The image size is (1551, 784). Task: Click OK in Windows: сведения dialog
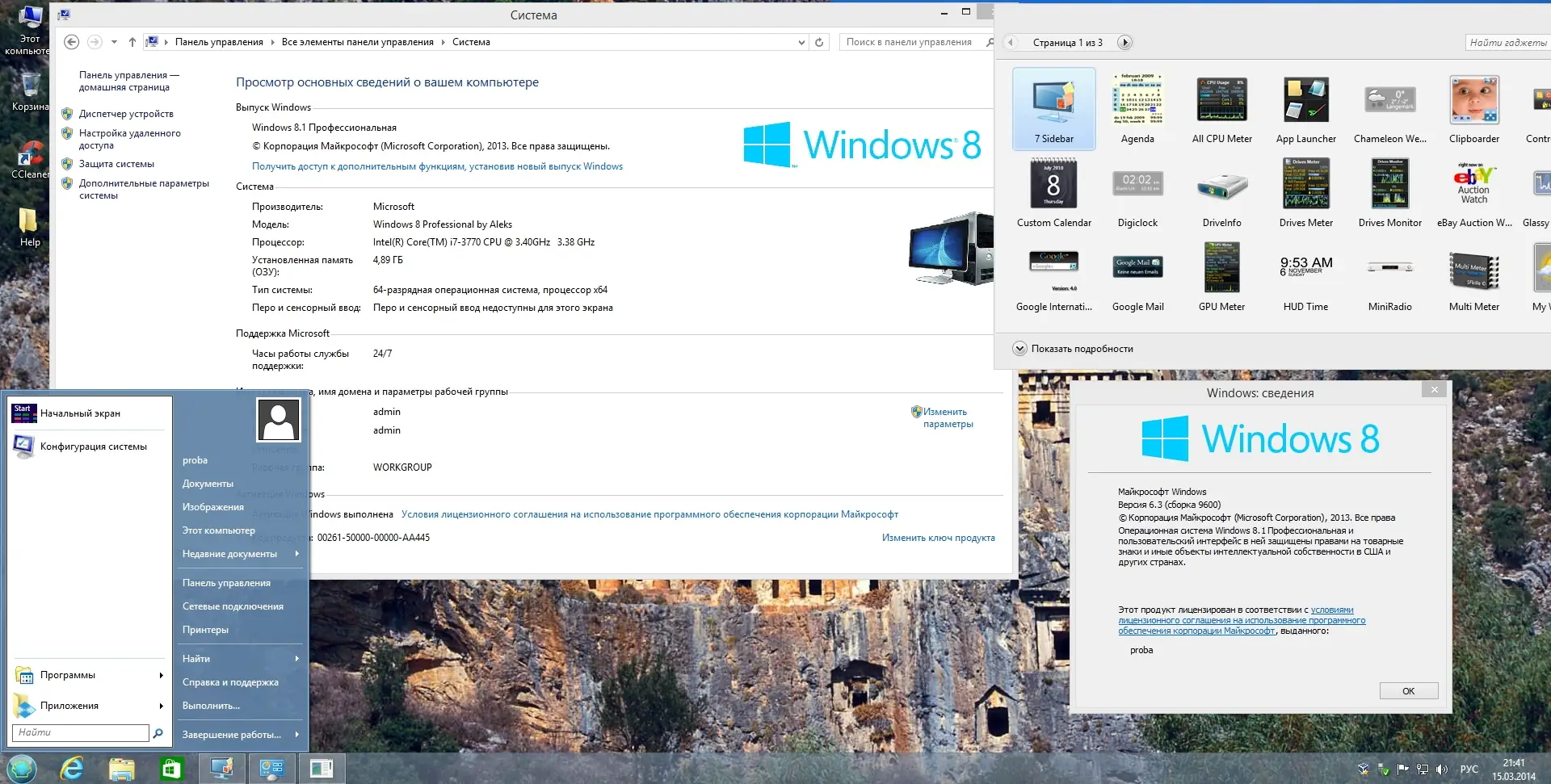coord(1408,691)
